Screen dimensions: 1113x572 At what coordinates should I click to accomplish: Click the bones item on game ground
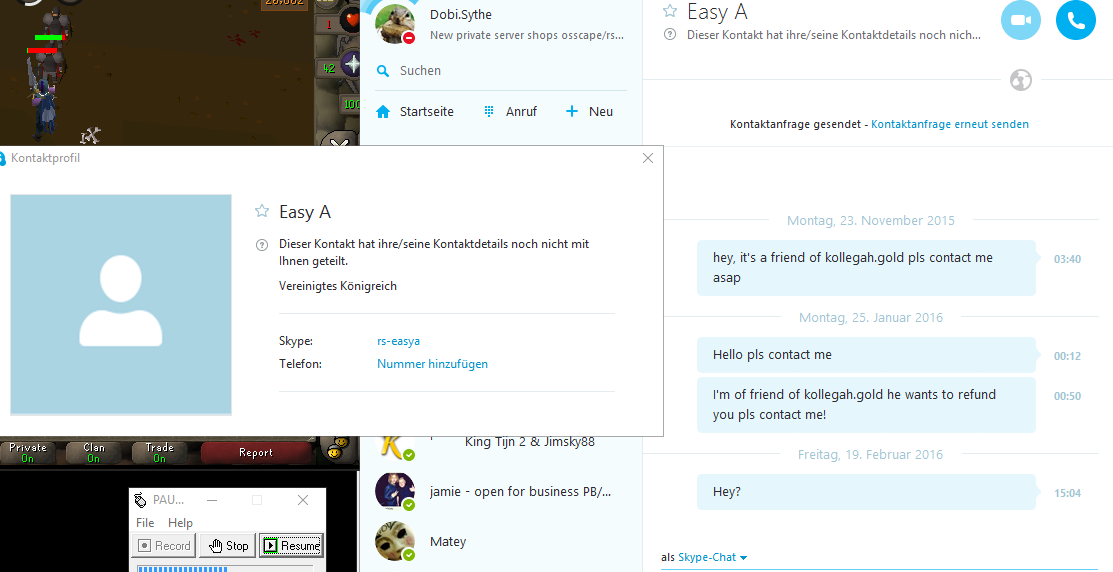[90, 135]
